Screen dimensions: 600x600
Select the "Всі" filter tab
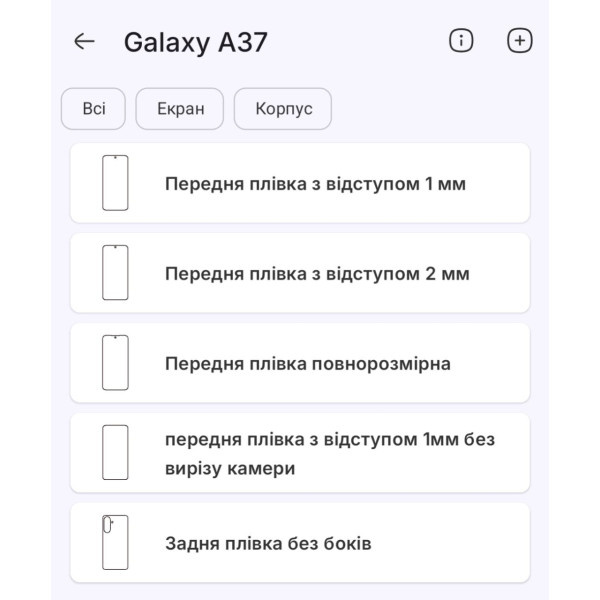coord(93,109)
